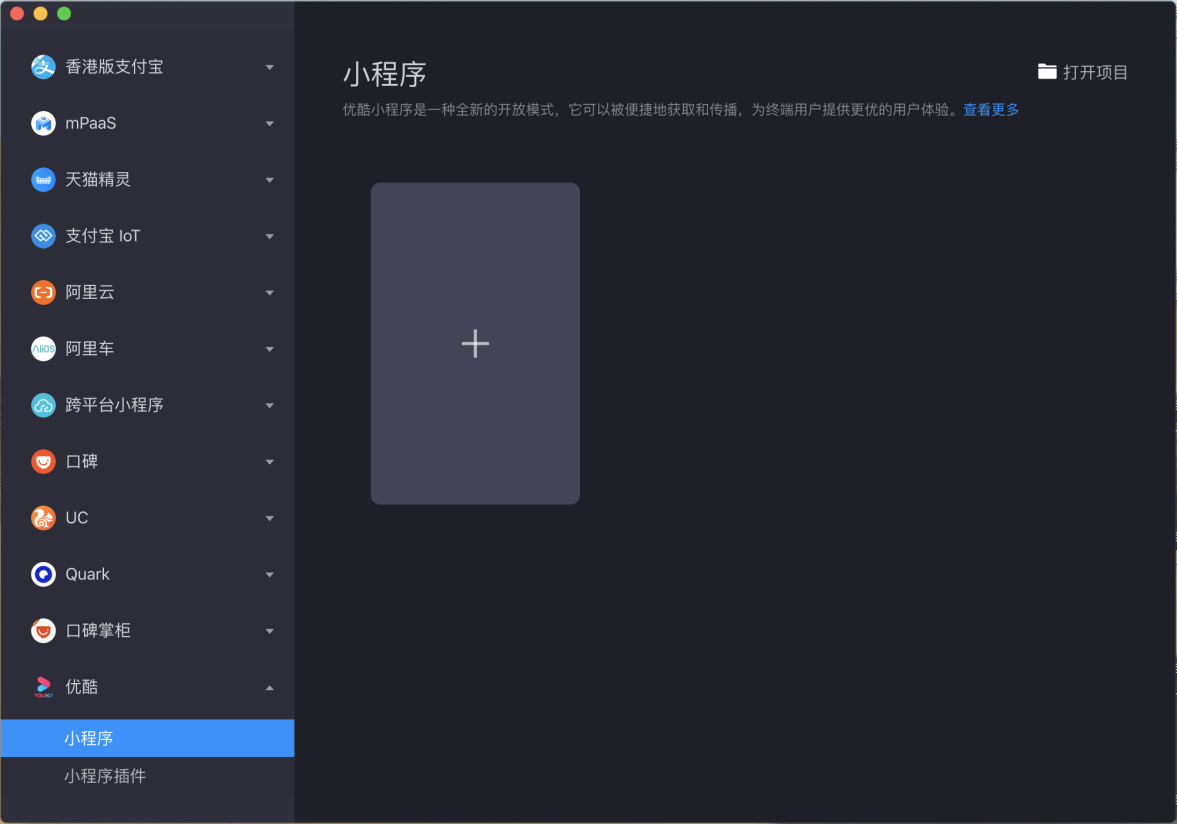Click the 阿里车 AliOS icon
The height and width of the screenshot is (824, 1177).
click(44, 348)
